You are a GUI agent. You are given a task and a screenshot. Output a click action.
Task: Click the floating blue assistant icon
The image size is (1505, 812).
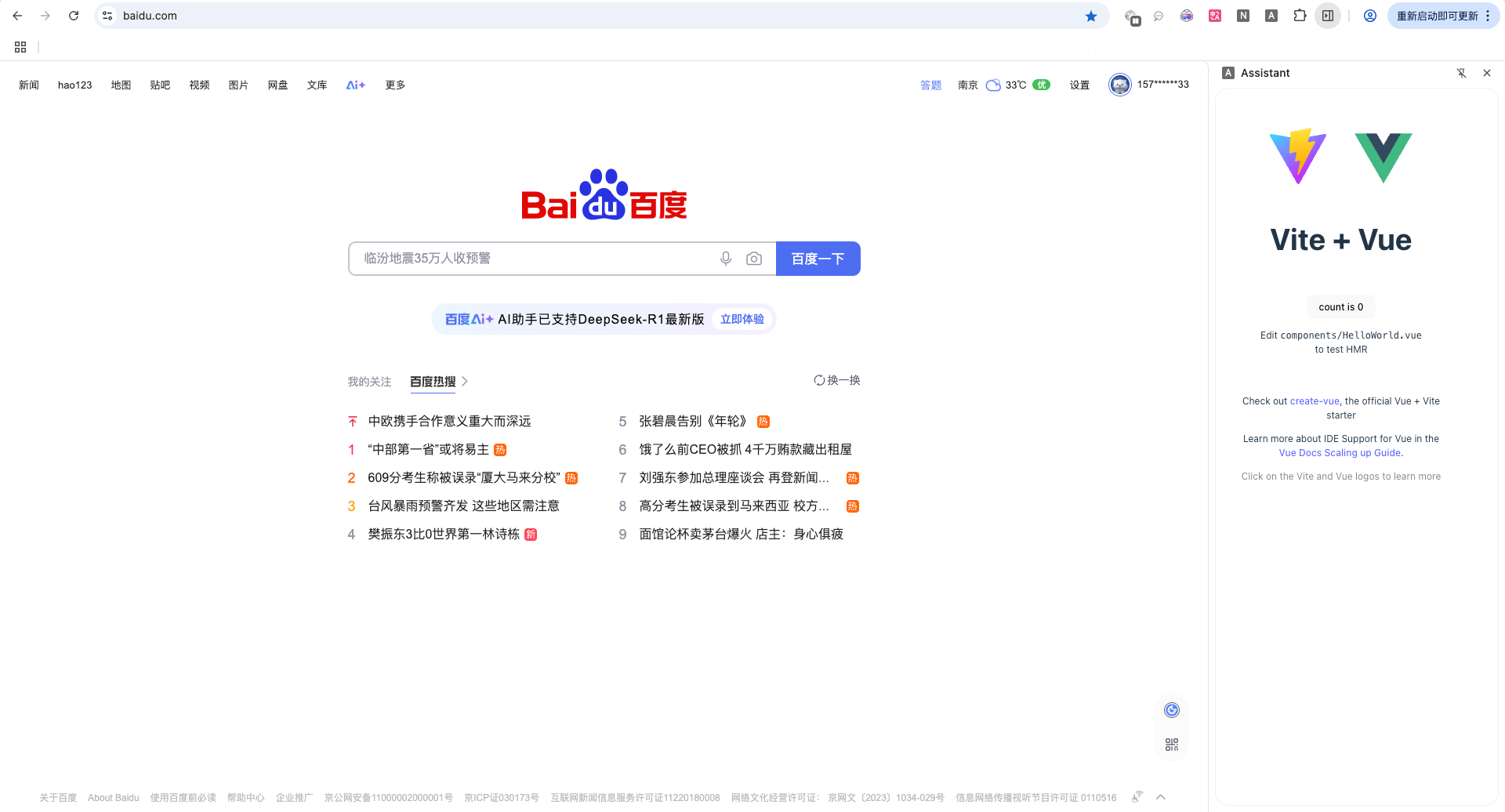pyautogui.click(x=1172, y=710)
